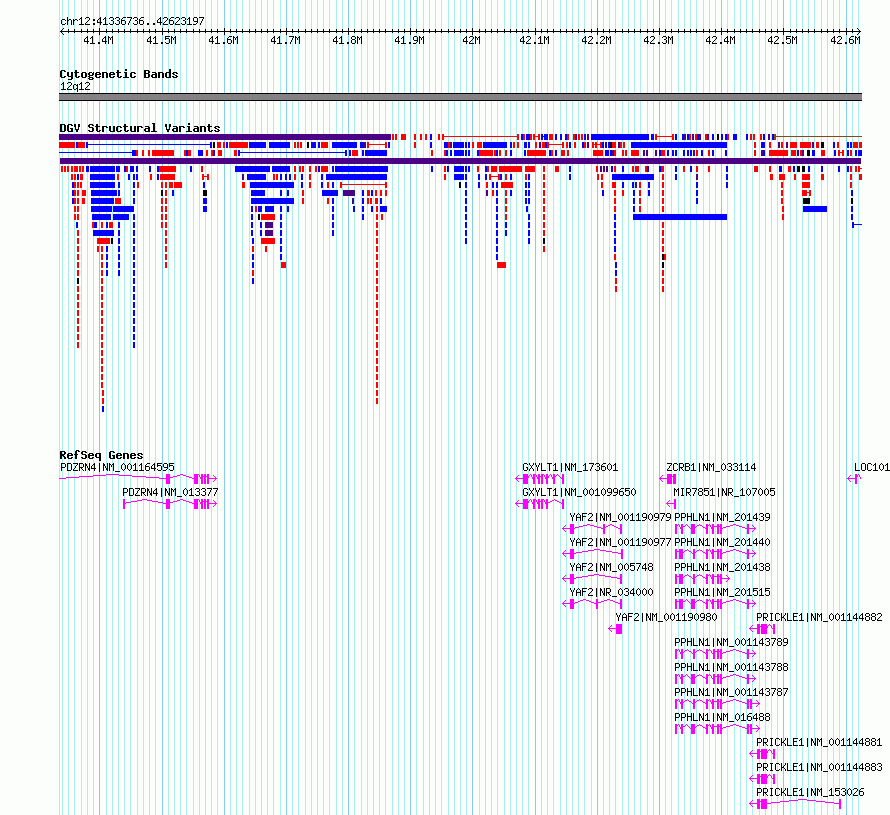Click the 41.7M ruler tick label
This screenshot has width=890, height=815.
click(285, 40)
